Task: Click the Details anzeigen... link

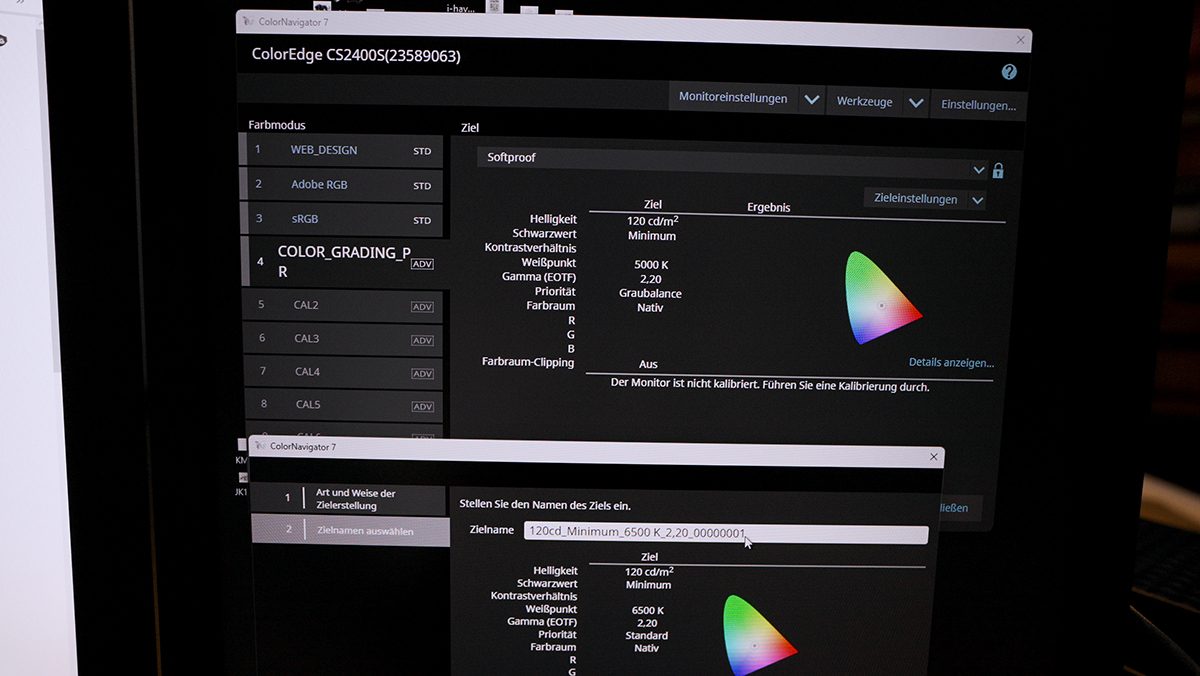Action: pyautogui.click(x=951, y=362)
